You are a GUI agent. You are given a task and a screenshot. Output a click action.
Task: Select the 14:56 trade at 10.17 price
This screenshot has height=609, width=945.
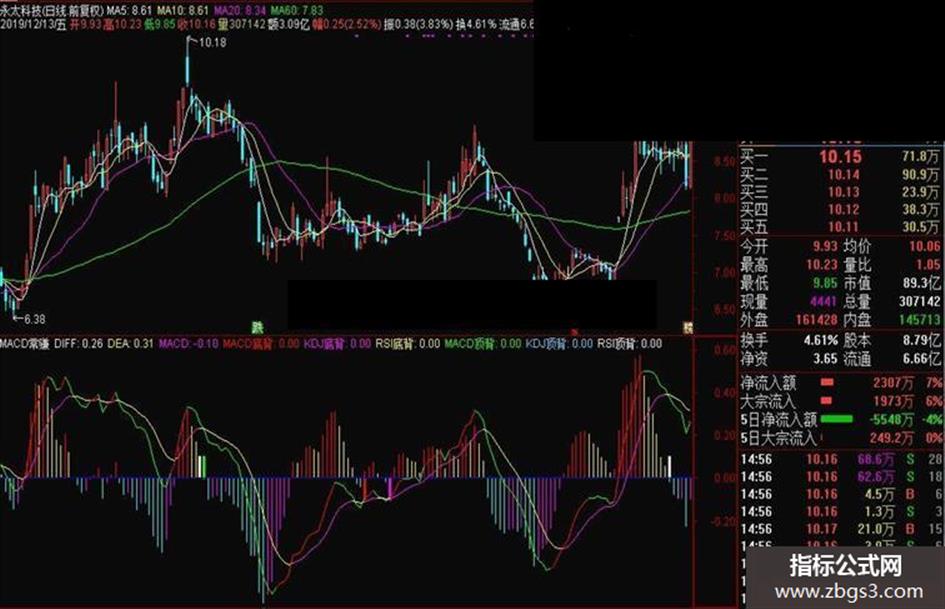click(841, 529)
